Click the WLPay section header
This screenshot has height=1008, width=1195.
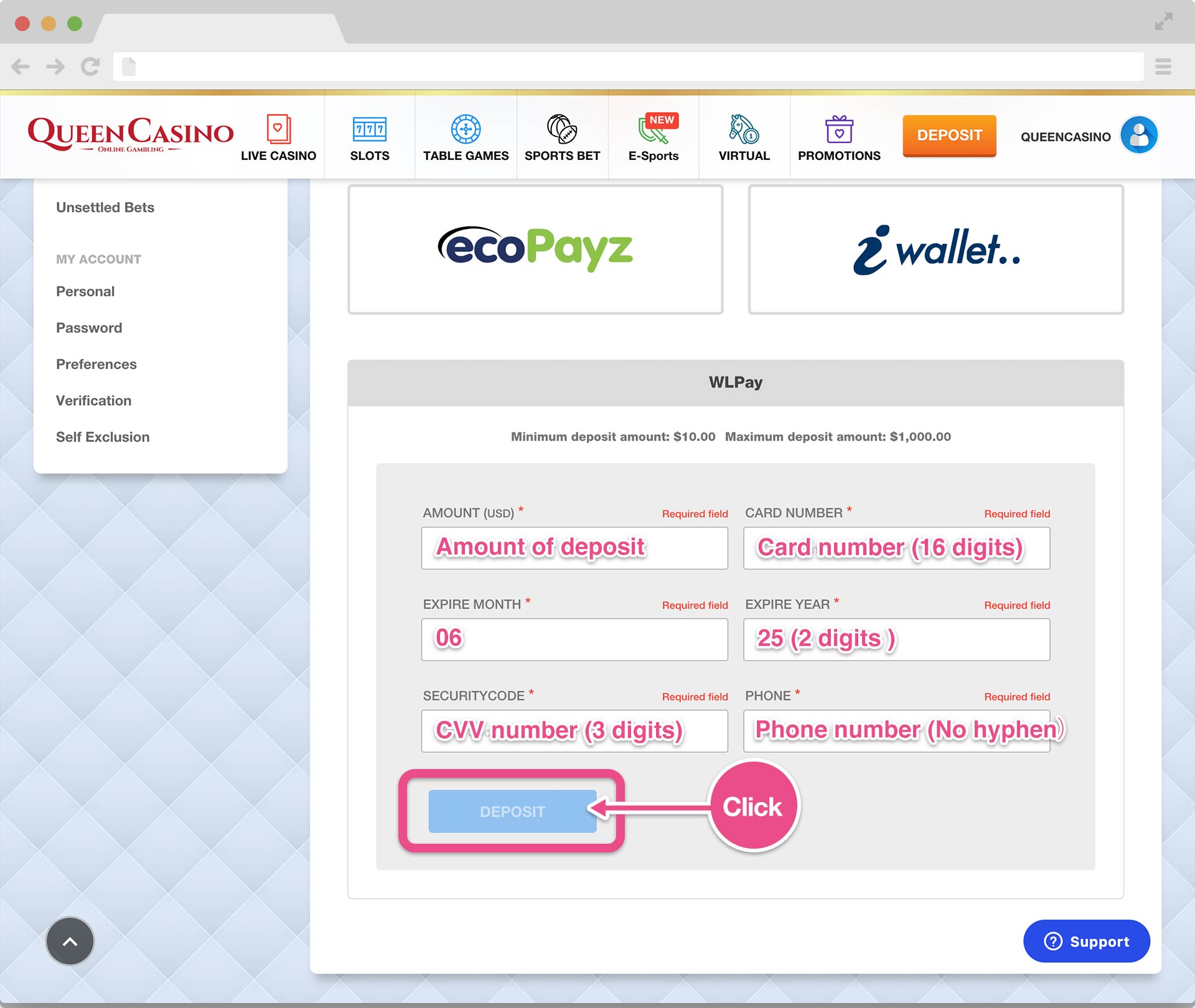pyautogui.click(x=736, y=382)
